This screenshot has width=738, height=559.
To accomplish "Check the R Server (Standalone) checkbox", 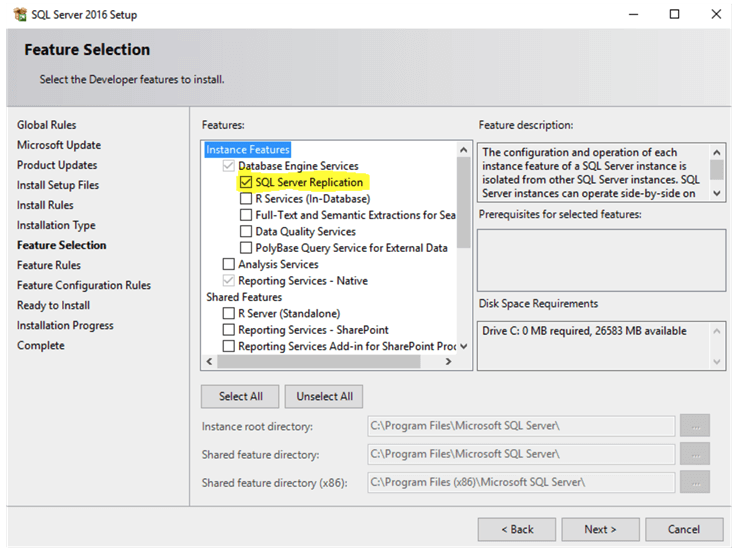I will 229,313.
